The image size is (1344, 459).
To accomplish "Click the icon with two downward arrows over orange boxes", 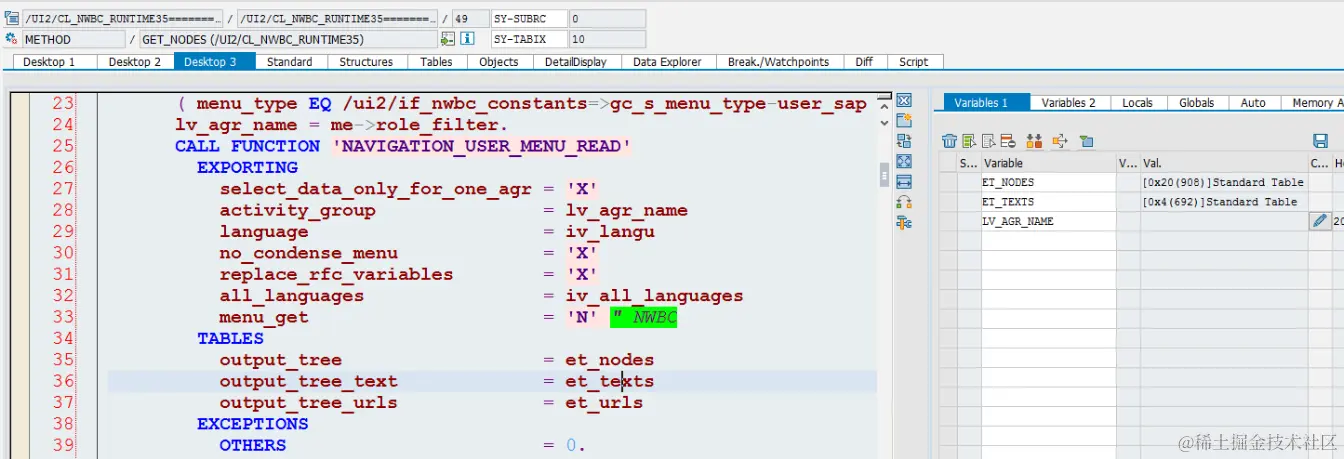I will tap(1034, 141).
